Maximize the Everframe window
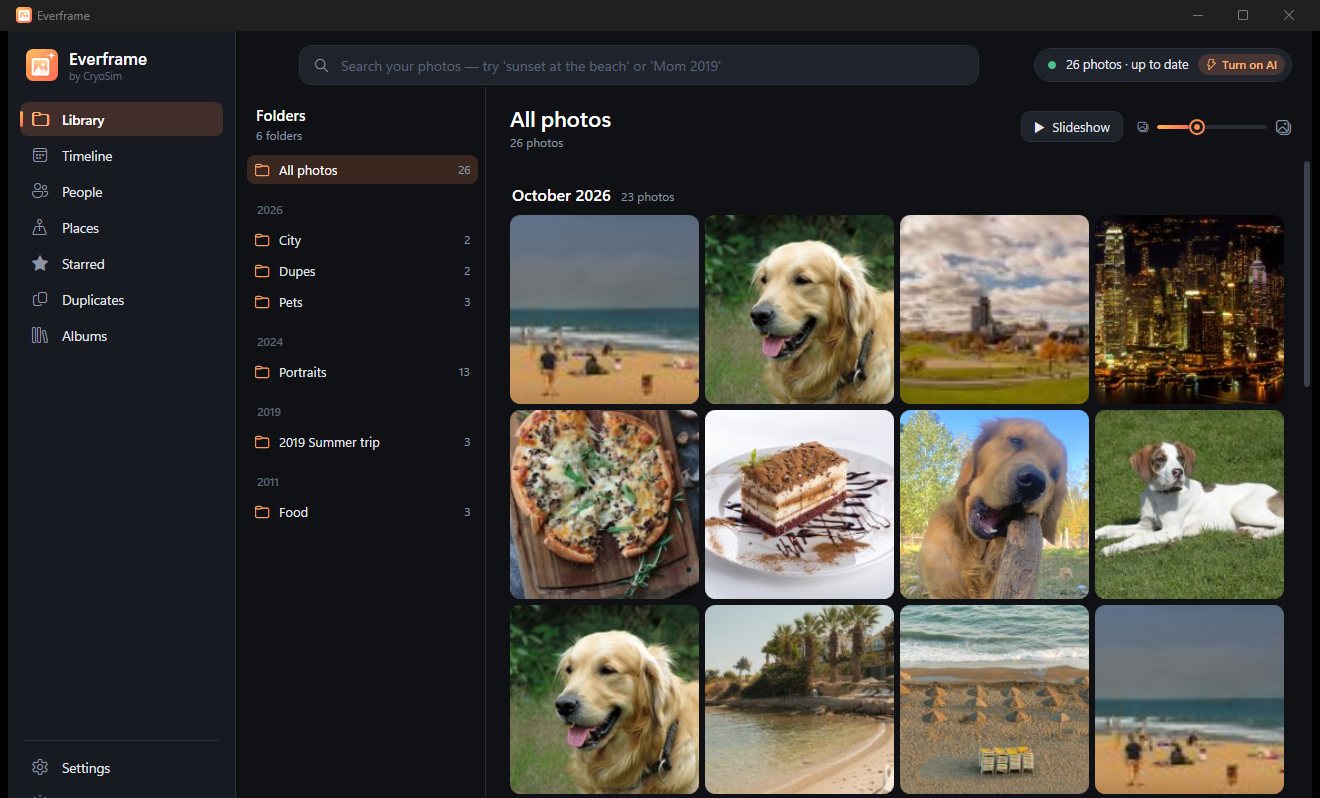 (x=1243, y=15)
